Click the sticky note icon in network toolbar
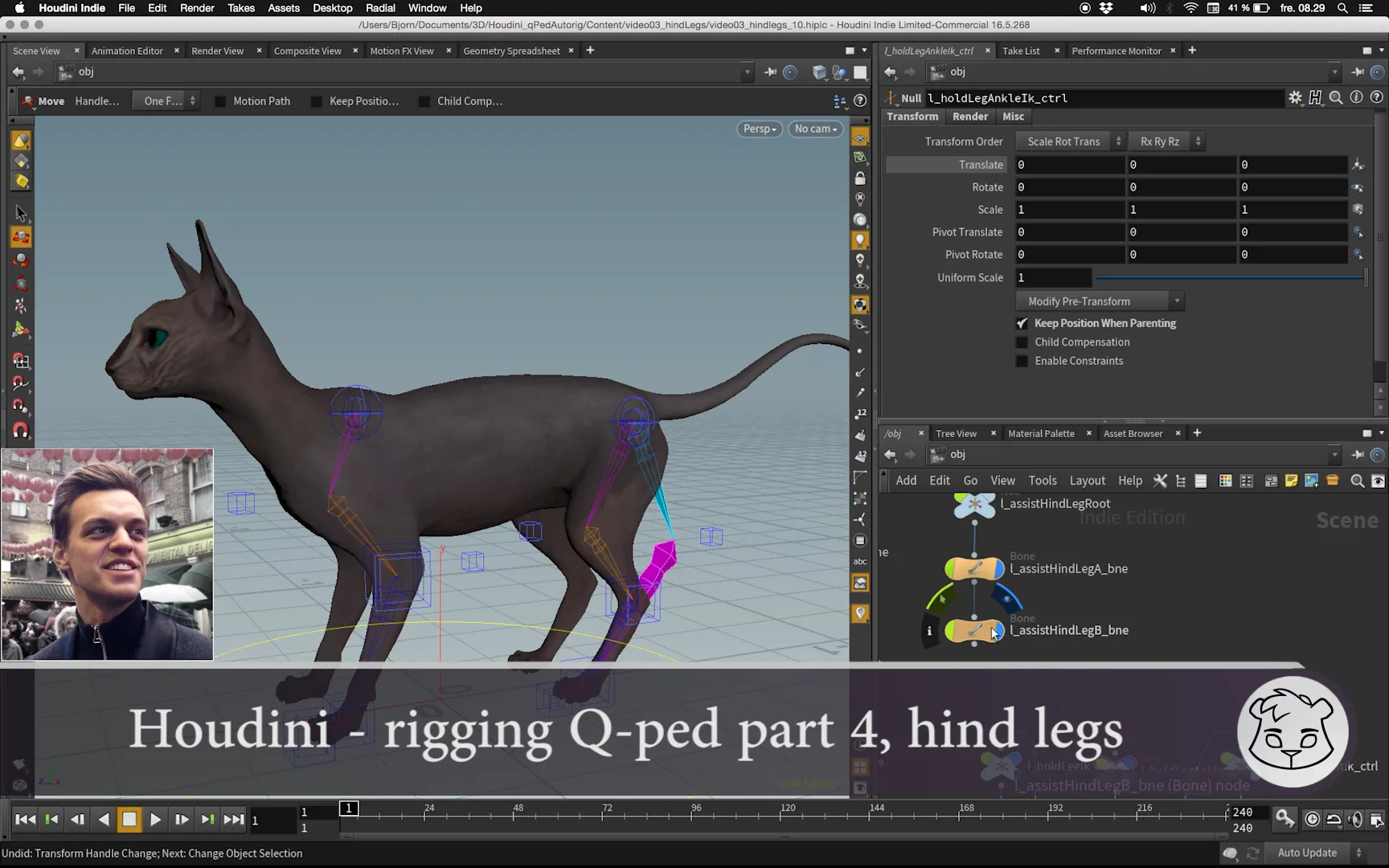1389x868 pixels. [1291, 481]
